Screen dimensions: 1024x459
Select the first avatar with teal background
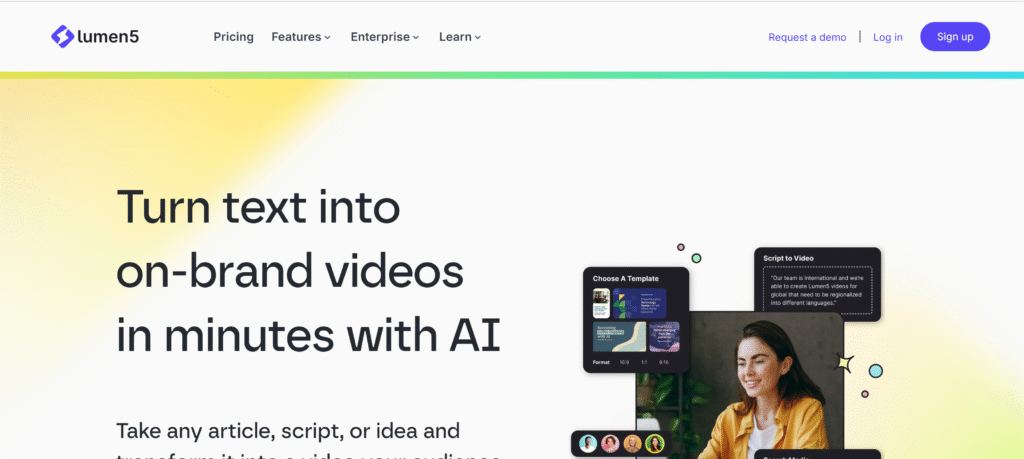(x=588, y=444)
